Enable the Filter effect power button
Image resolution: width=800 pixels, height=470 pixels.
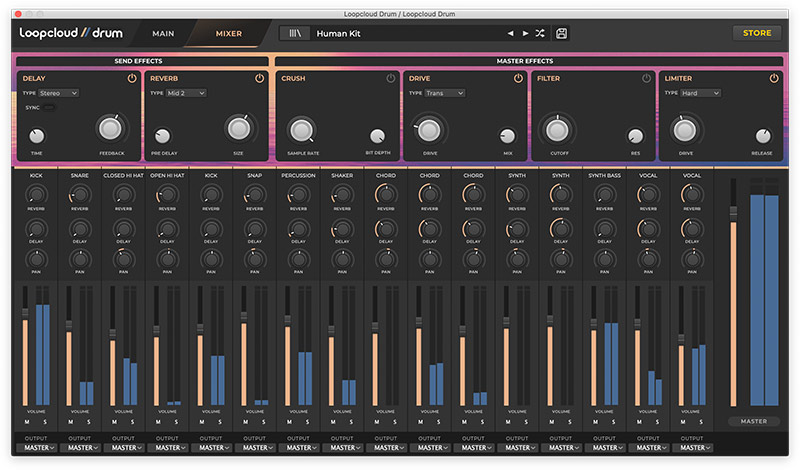tap(646, 79)
